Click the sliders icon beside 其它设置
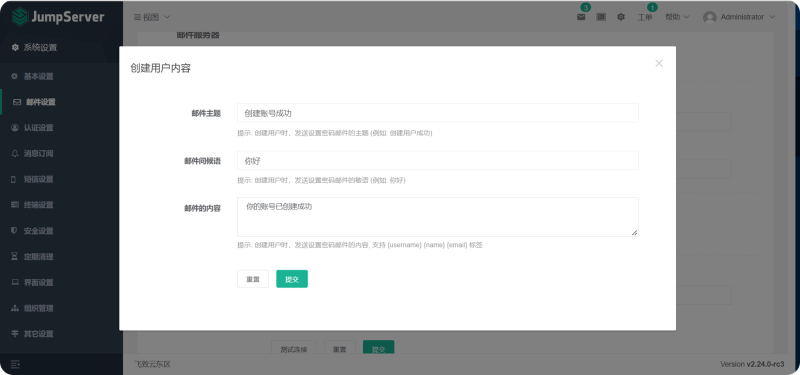 tap(14, 334)
